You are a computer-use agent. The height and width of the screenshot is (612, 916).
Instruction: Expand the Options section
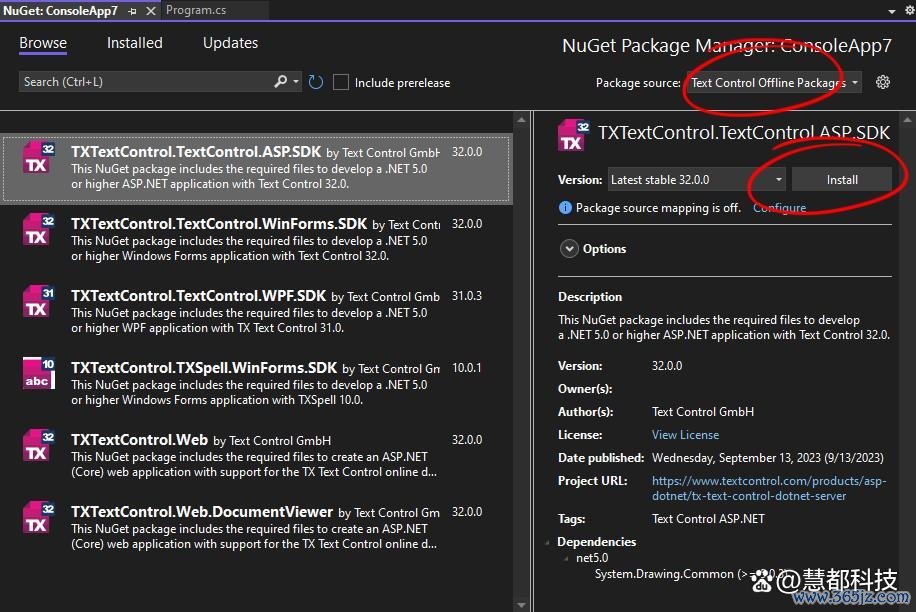[x=569, y=249]
